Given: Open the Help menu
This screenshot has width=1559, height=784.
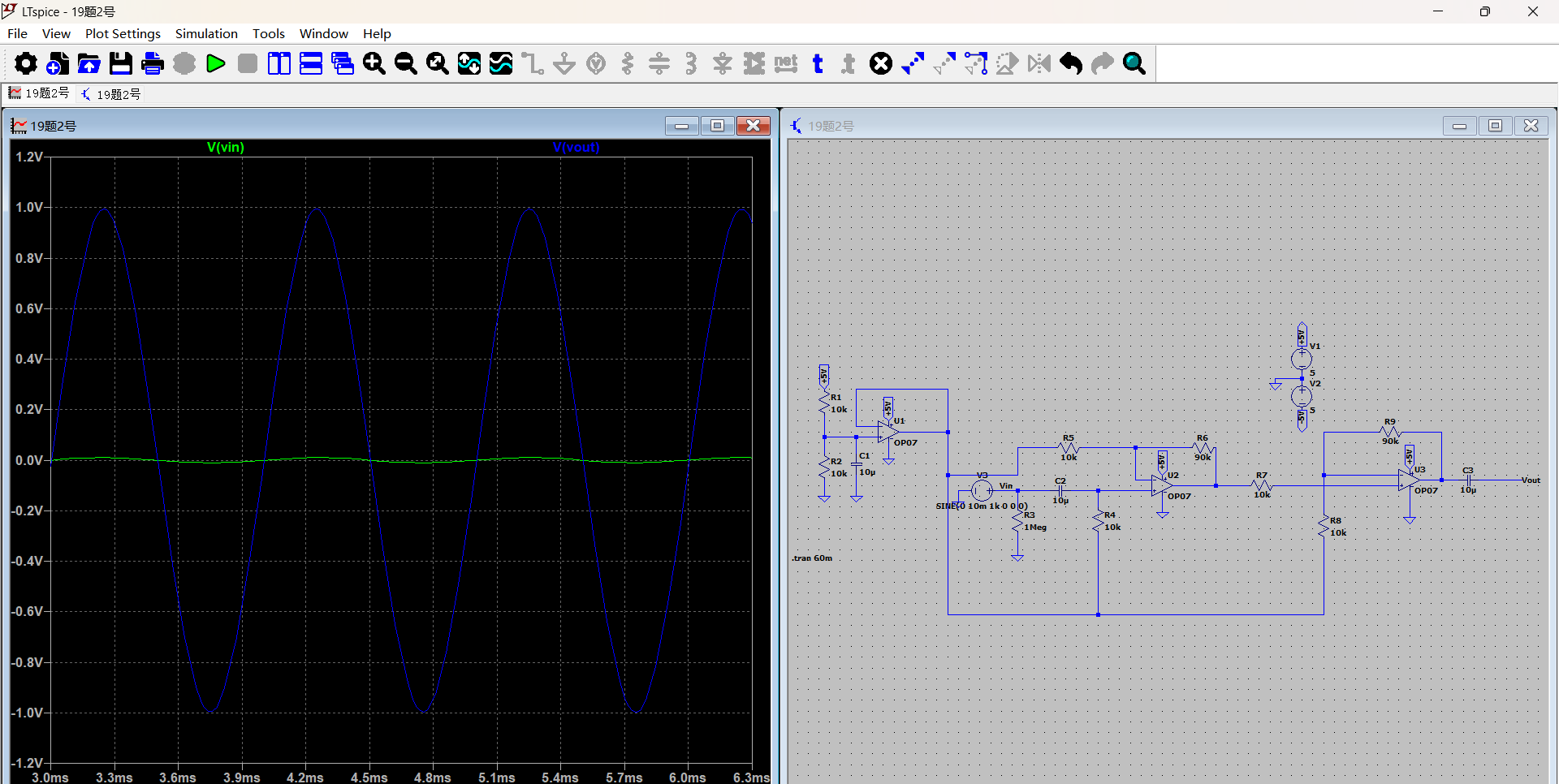Looking at the screenshot, I should click(377, 33).
